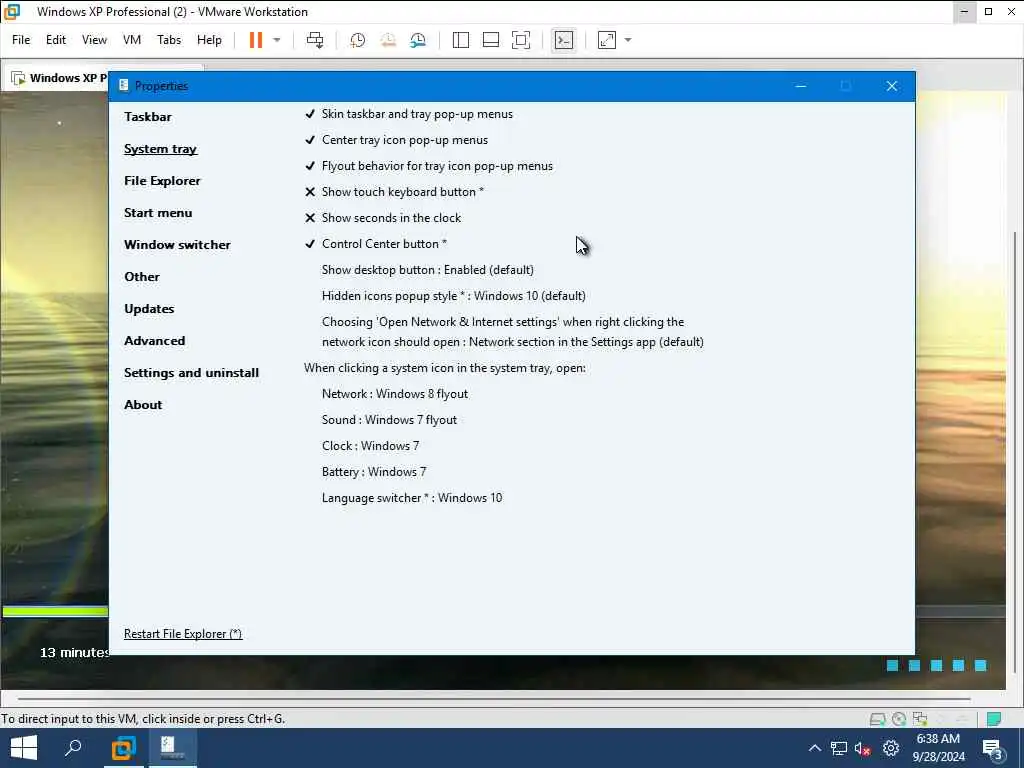The width and height of the screenshot is (1024, 768).
Task: Open the View menu
Action: [x=94, y=40]
